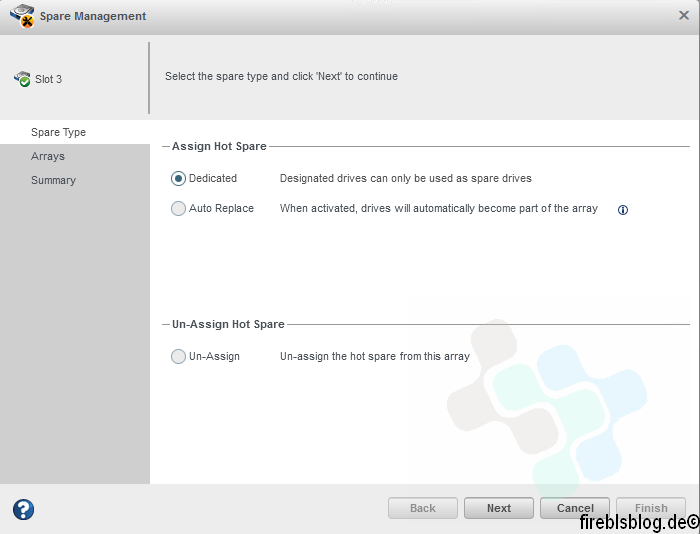Click 'Designated drives can only be used' description
Screen dimensions: 700x534
point(406,179)
